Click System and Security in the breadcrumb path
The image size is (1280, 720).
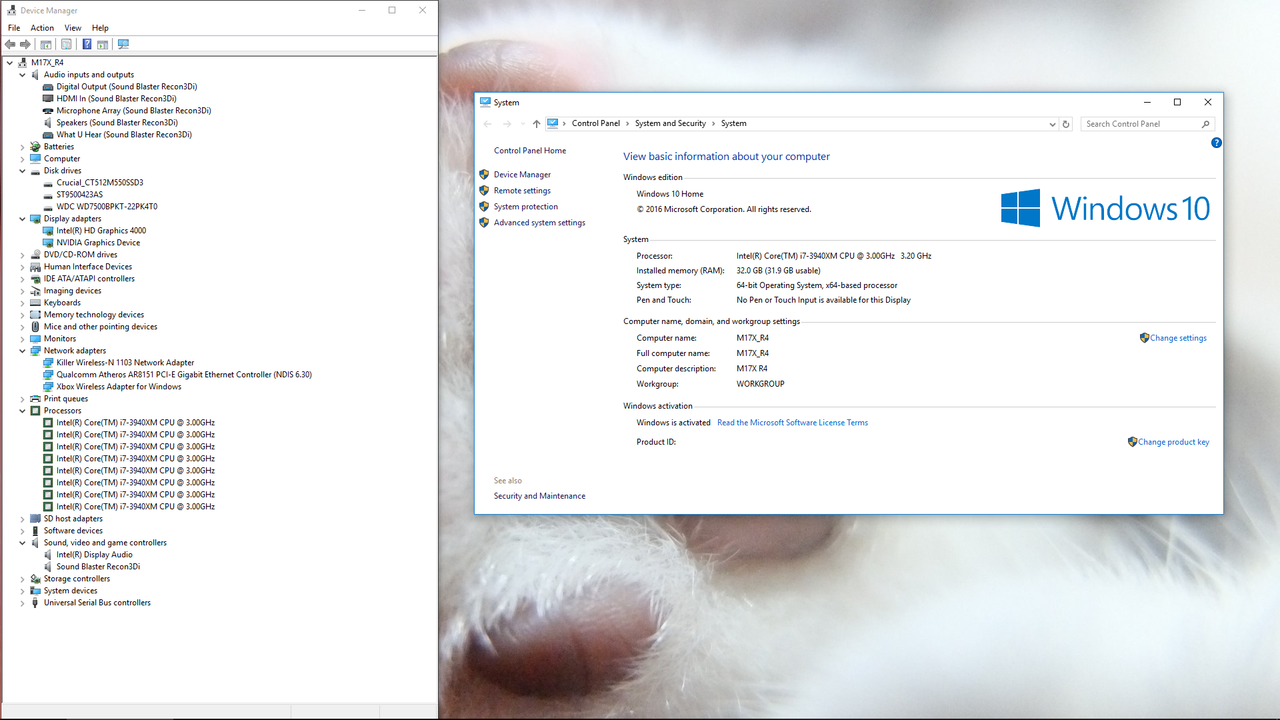pos(670,124)
